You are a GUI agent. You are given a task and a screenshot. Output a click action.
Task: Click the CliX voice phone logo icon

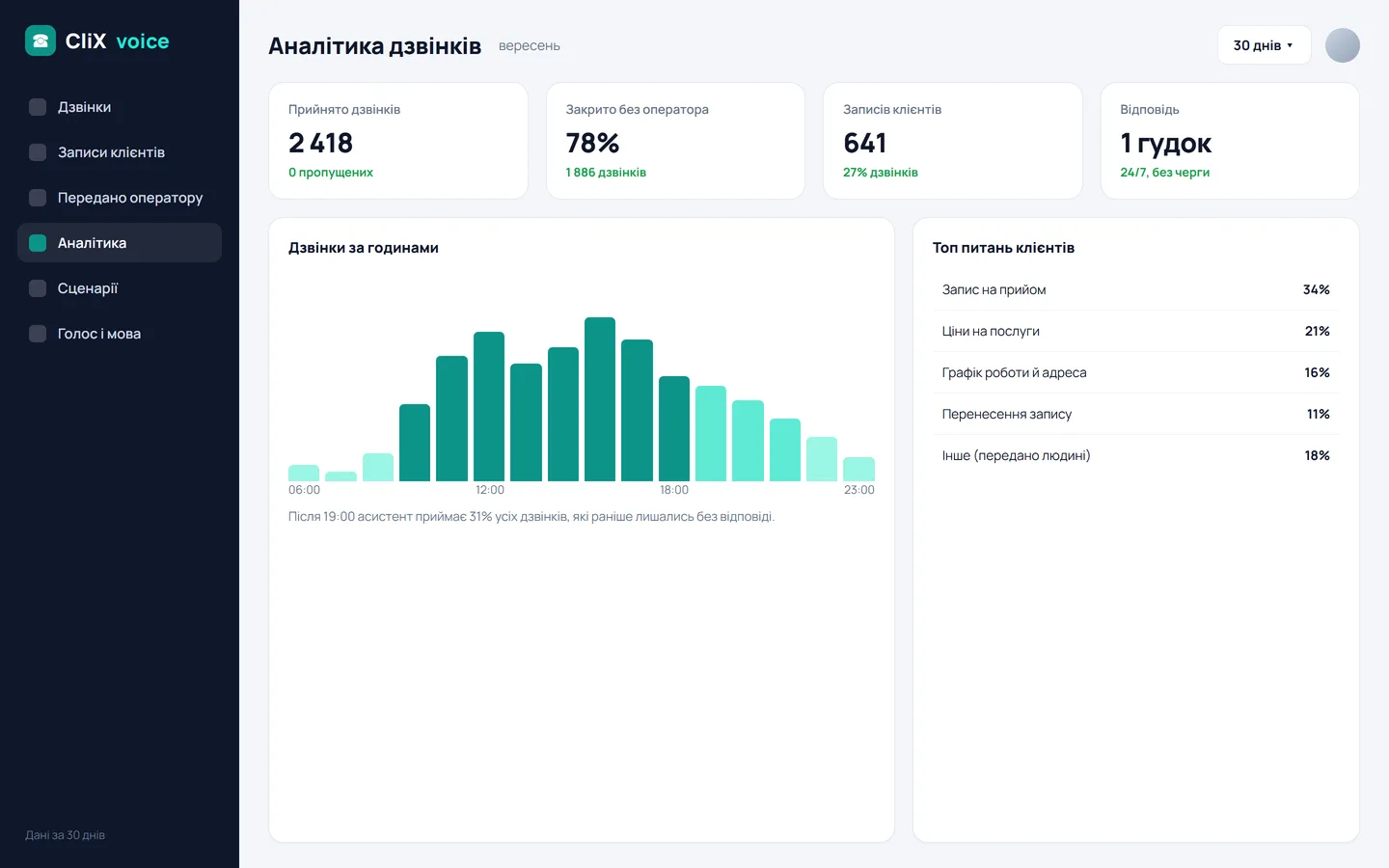(x=41, y=41)
